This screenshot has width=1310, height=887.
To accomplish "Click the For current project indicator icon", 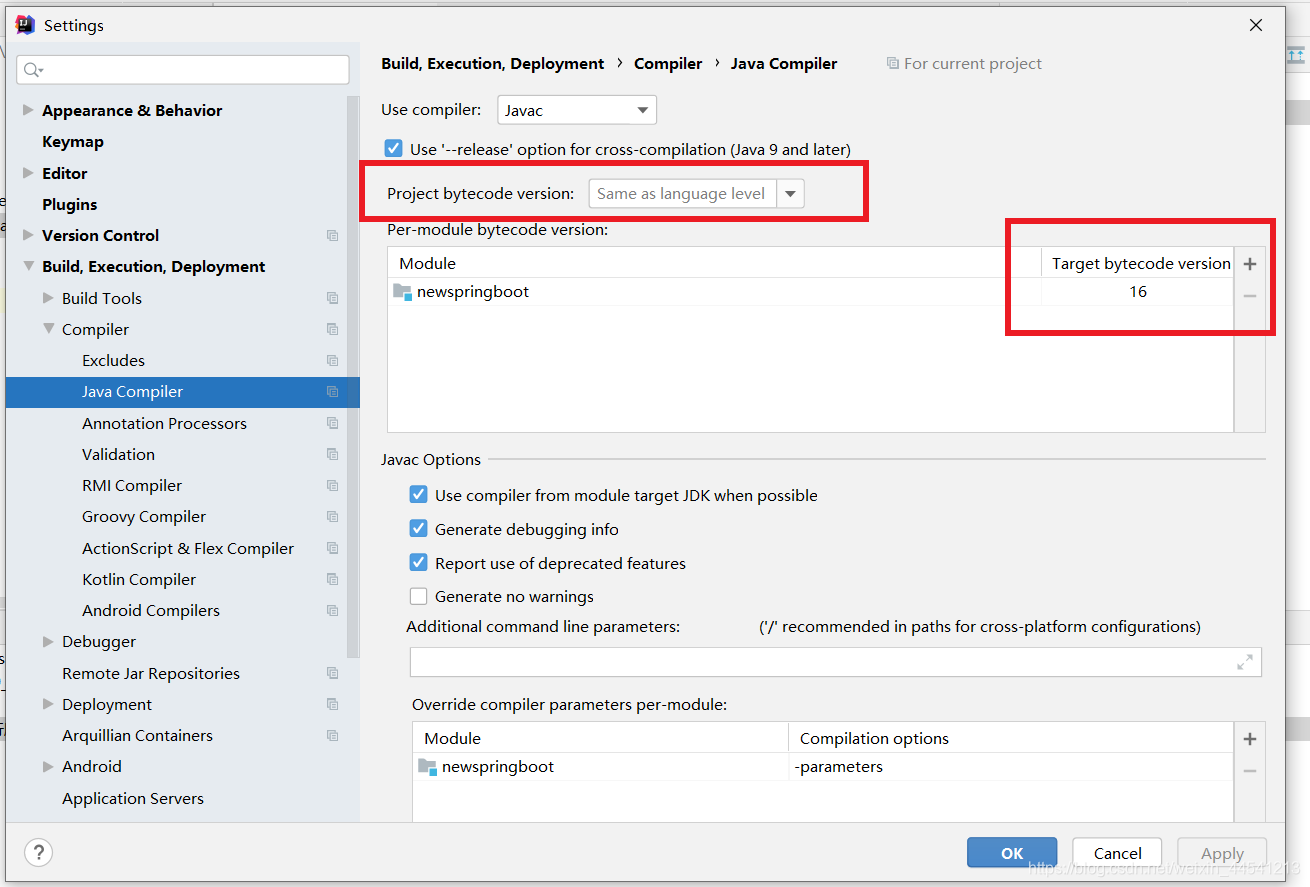I will coord(891,63).
